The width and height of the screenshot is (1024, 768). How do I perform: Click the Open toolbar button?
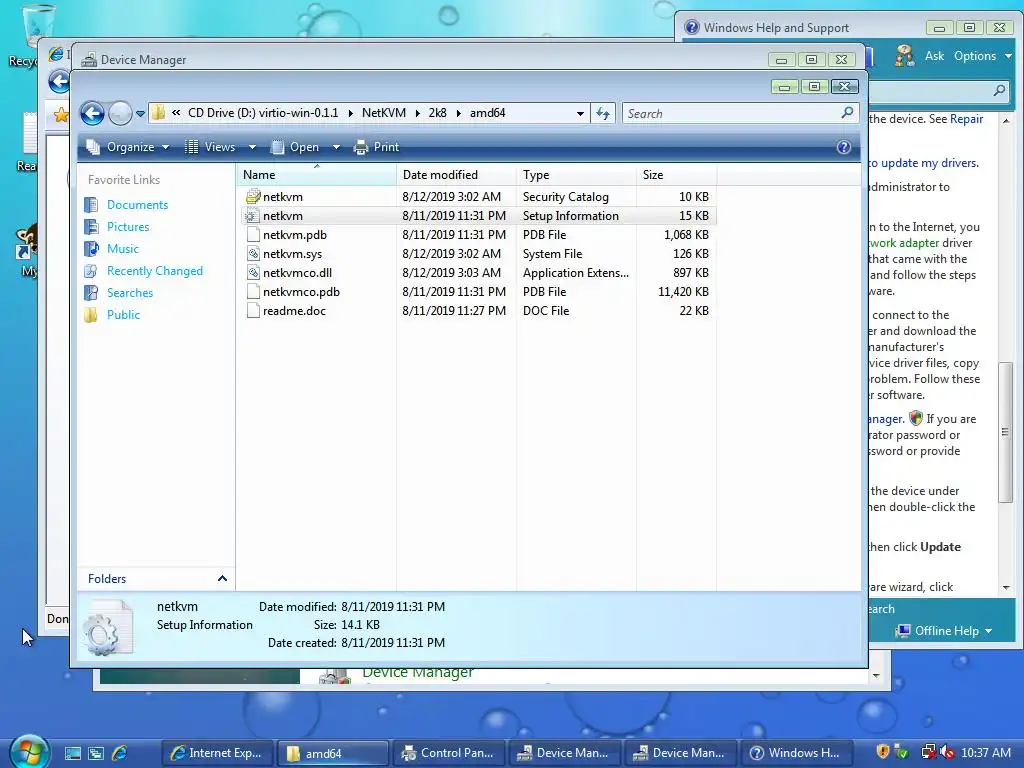click(295, 147)
